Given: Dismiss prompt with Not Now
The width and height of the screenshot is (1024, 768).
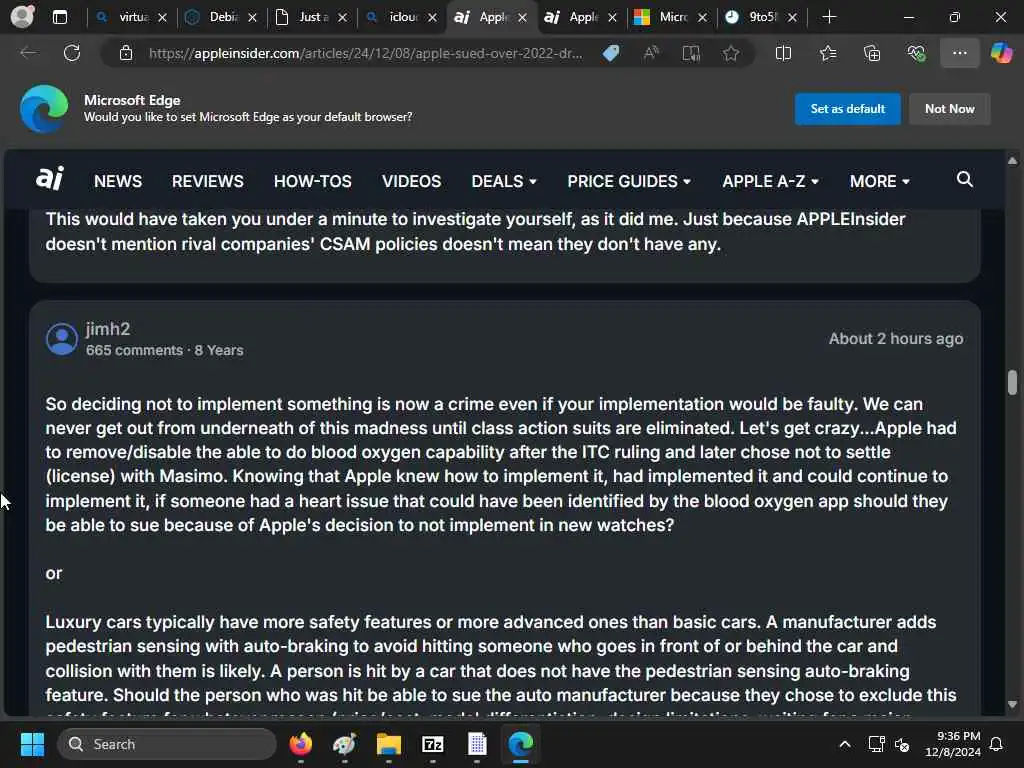Looking at the screenshot, I should 949,108.
